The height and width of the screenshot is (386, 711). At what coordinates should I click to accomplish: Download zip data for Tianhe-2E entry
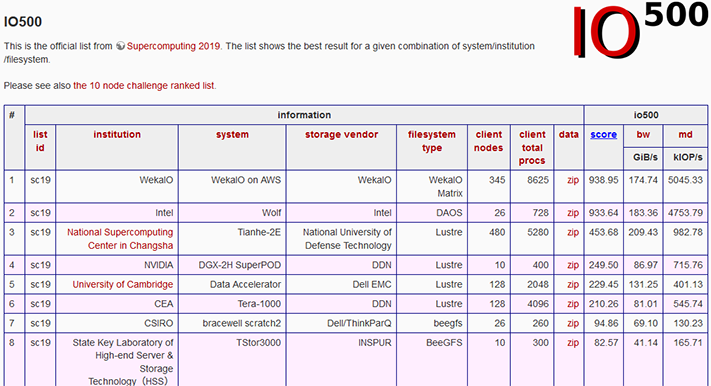coord(573,232)
